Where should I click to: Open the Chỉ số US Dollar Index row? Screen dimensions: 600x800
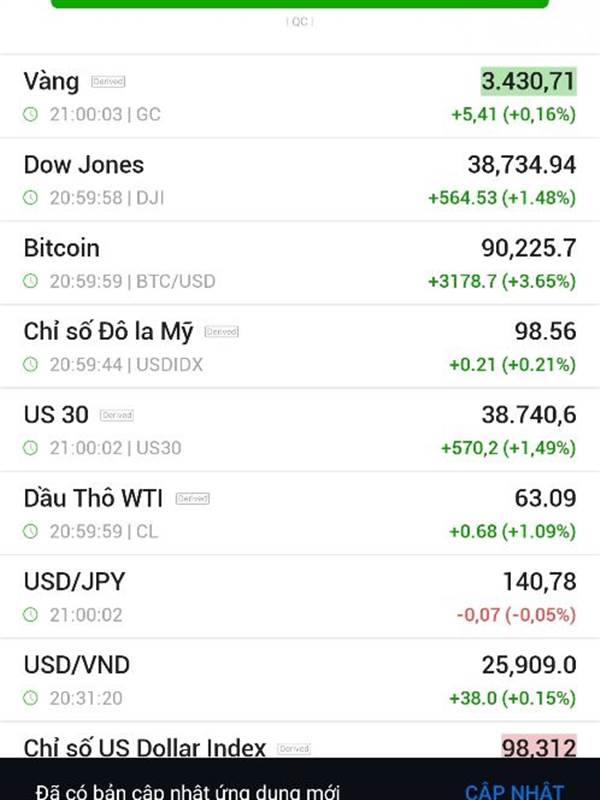(x=300, y=740)
